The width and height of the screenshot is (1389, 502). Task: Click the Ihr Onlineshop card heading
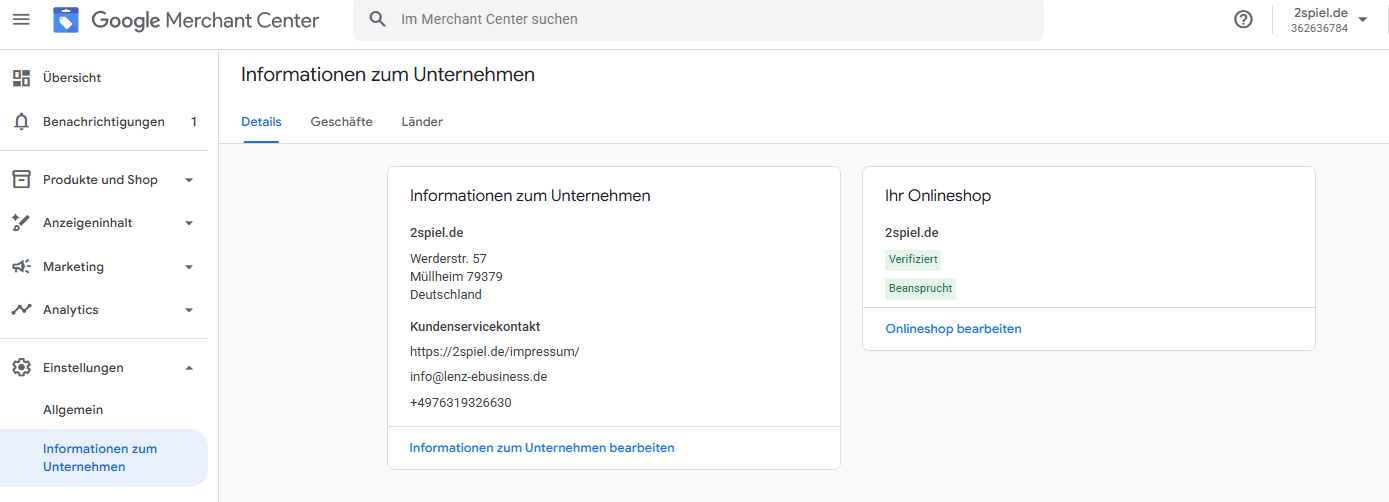[x=938, y=196]
